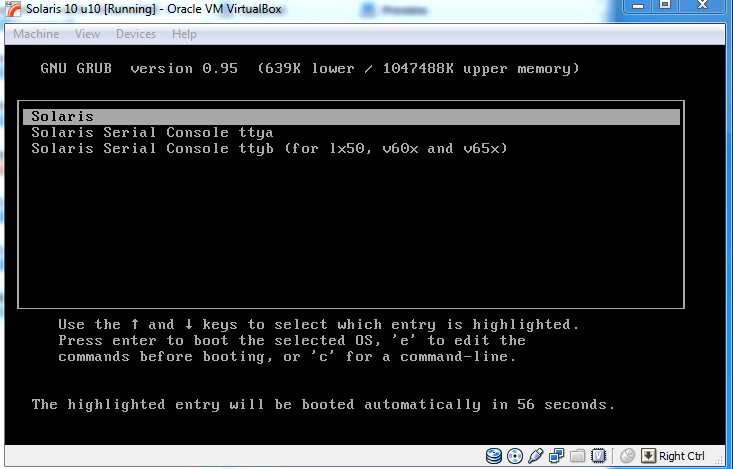
Task: Click the window resize grip in status bar
Action: (x=720, y=460)
